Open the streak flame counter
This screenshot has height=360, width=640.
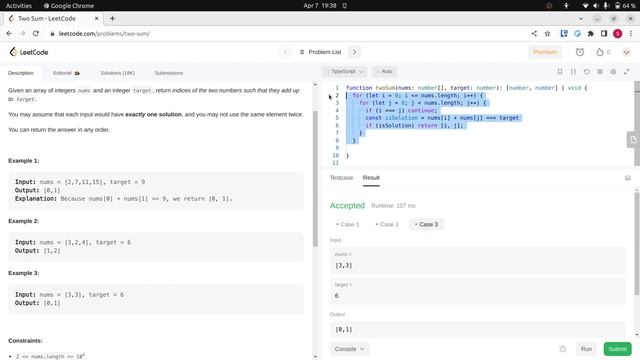603,52
